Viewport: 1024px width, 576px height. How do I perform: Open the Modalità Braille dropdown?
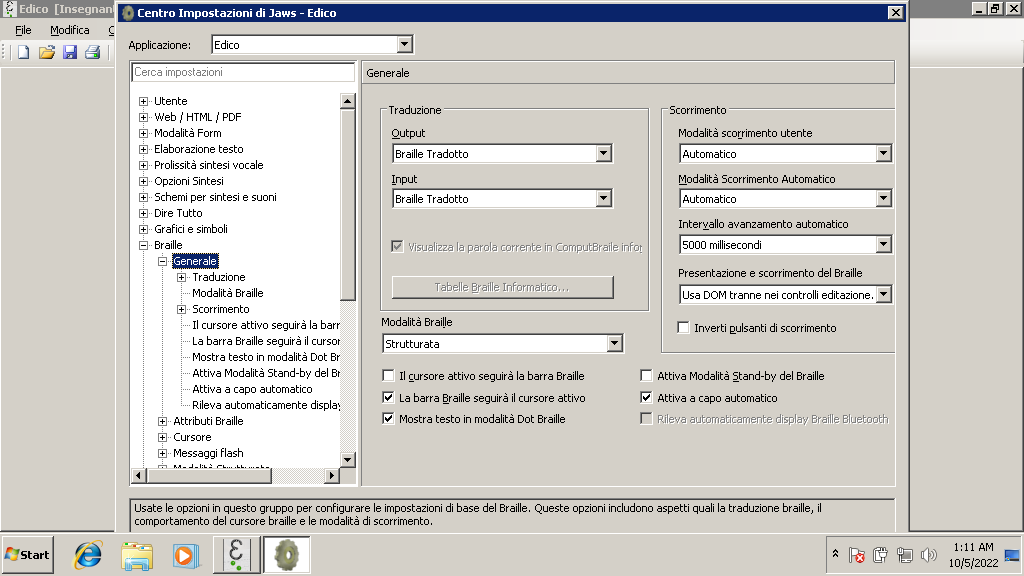pos(615,344)
